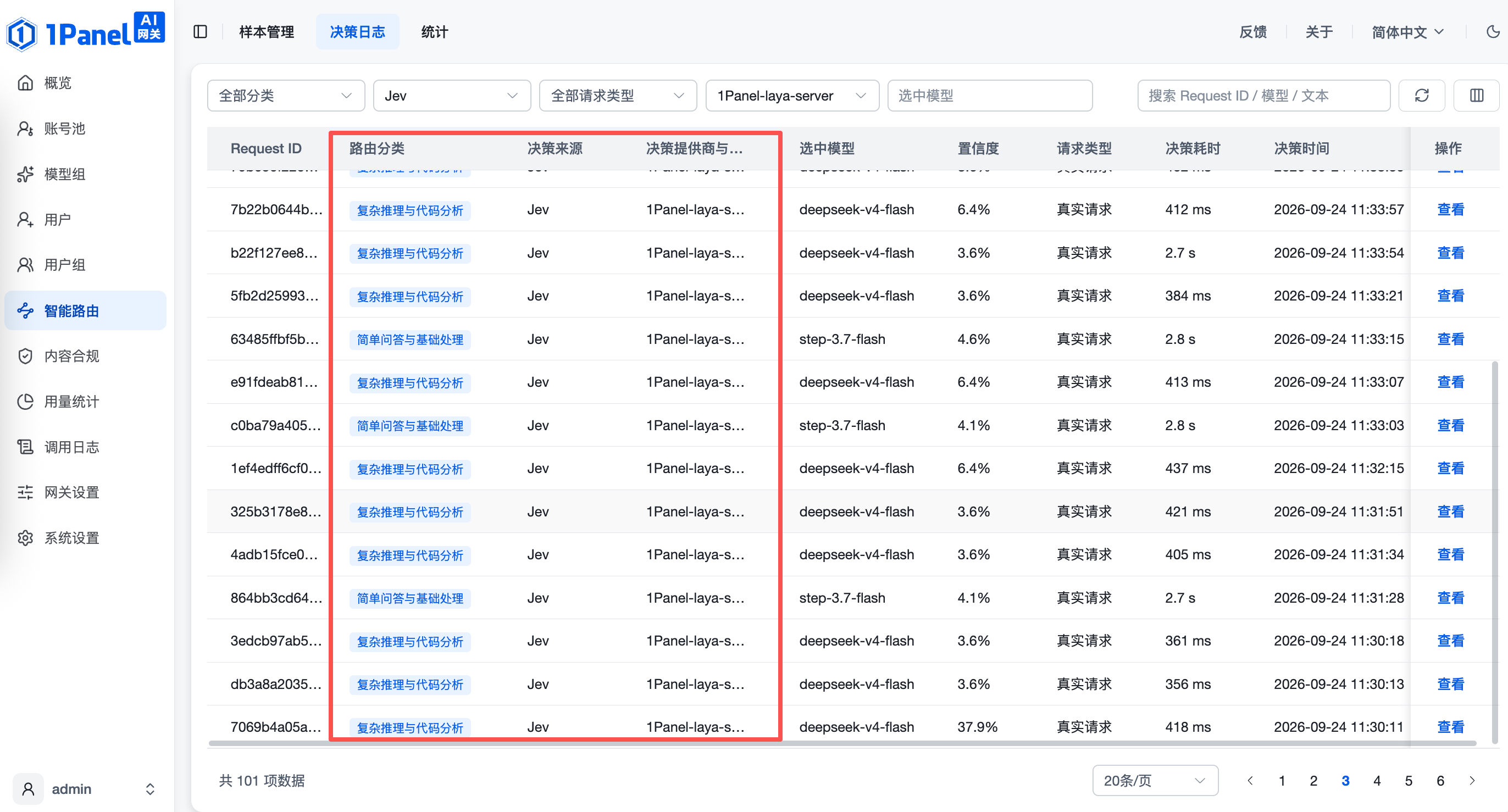The image size is (1508, 812).
Task: Click Request ID db3a8a2035 cell
Action: 276,684
